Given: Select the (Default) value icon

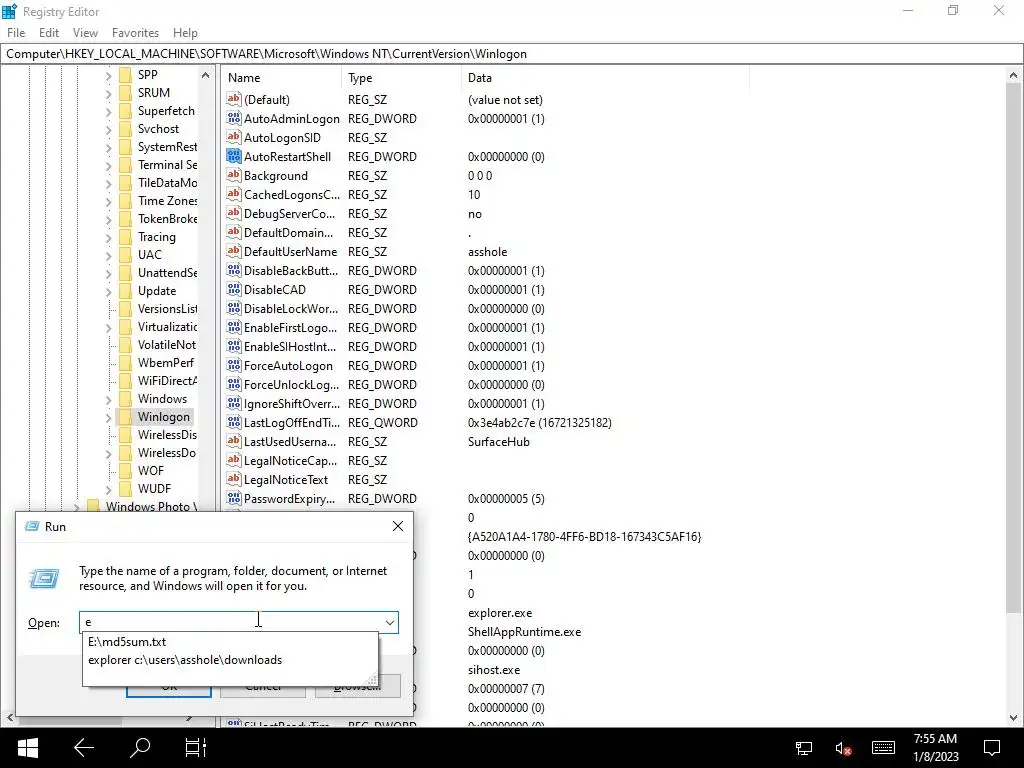Looking at the screenshot, I should [234, 99].
